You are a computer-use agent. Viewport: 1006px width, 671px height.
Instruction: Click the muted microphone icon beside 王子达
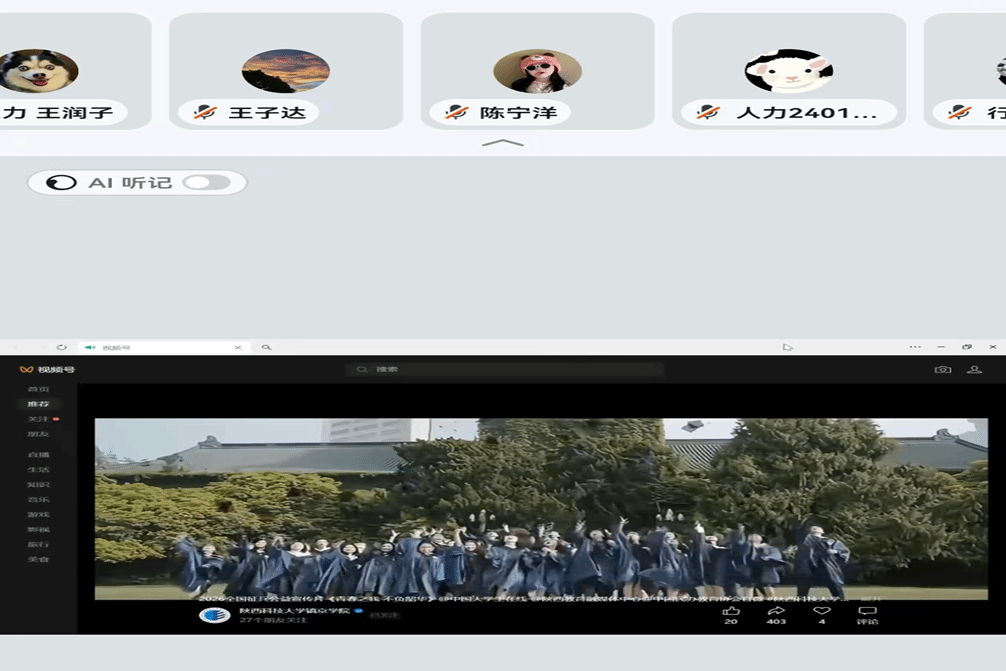click(205, 113)
